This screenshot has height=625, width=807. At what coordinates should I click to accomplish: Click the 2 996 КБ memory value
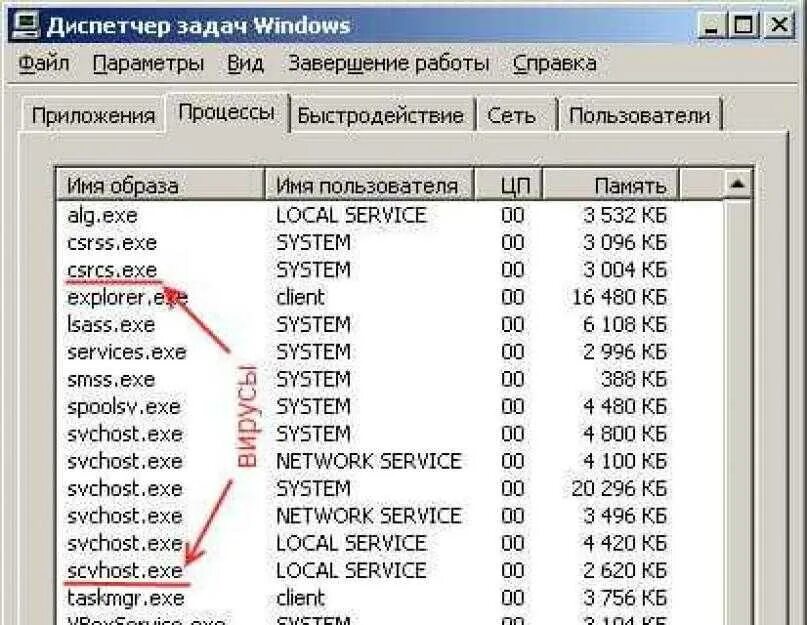click(625, 352)
